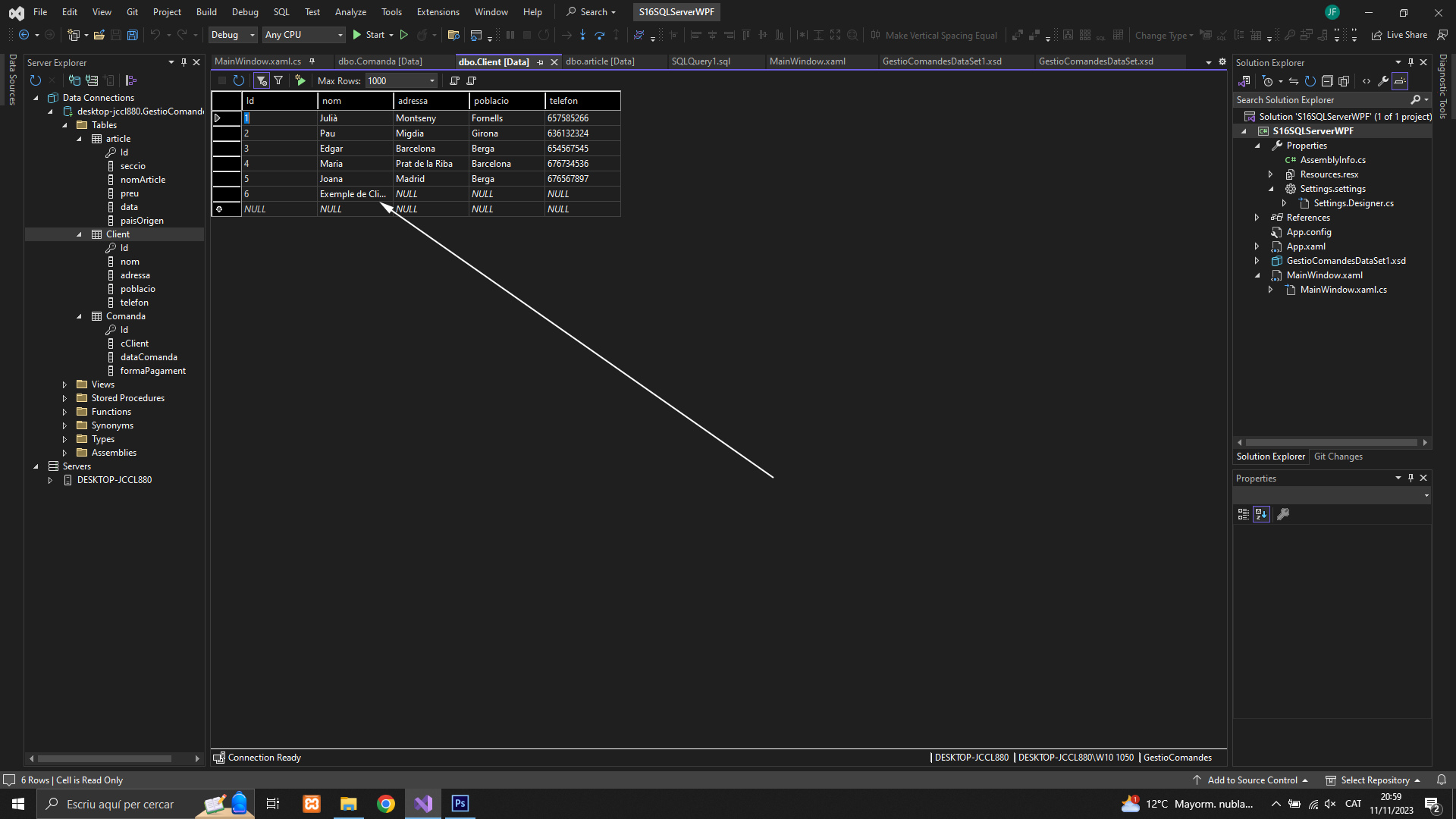
Task: Click Collapse All in Solution Explorer toolbar
Action: [x=1327, y=81]
